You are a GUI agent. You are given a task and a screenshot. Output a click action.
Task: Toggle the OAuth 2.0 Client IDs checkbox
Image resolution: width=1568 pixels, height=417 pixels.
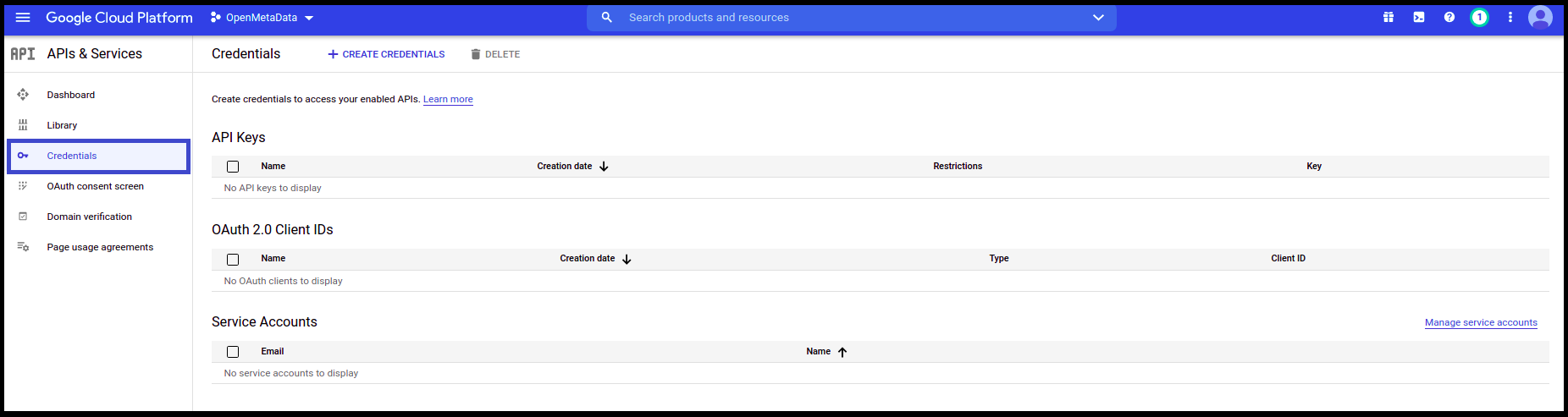tap(233, 260)
